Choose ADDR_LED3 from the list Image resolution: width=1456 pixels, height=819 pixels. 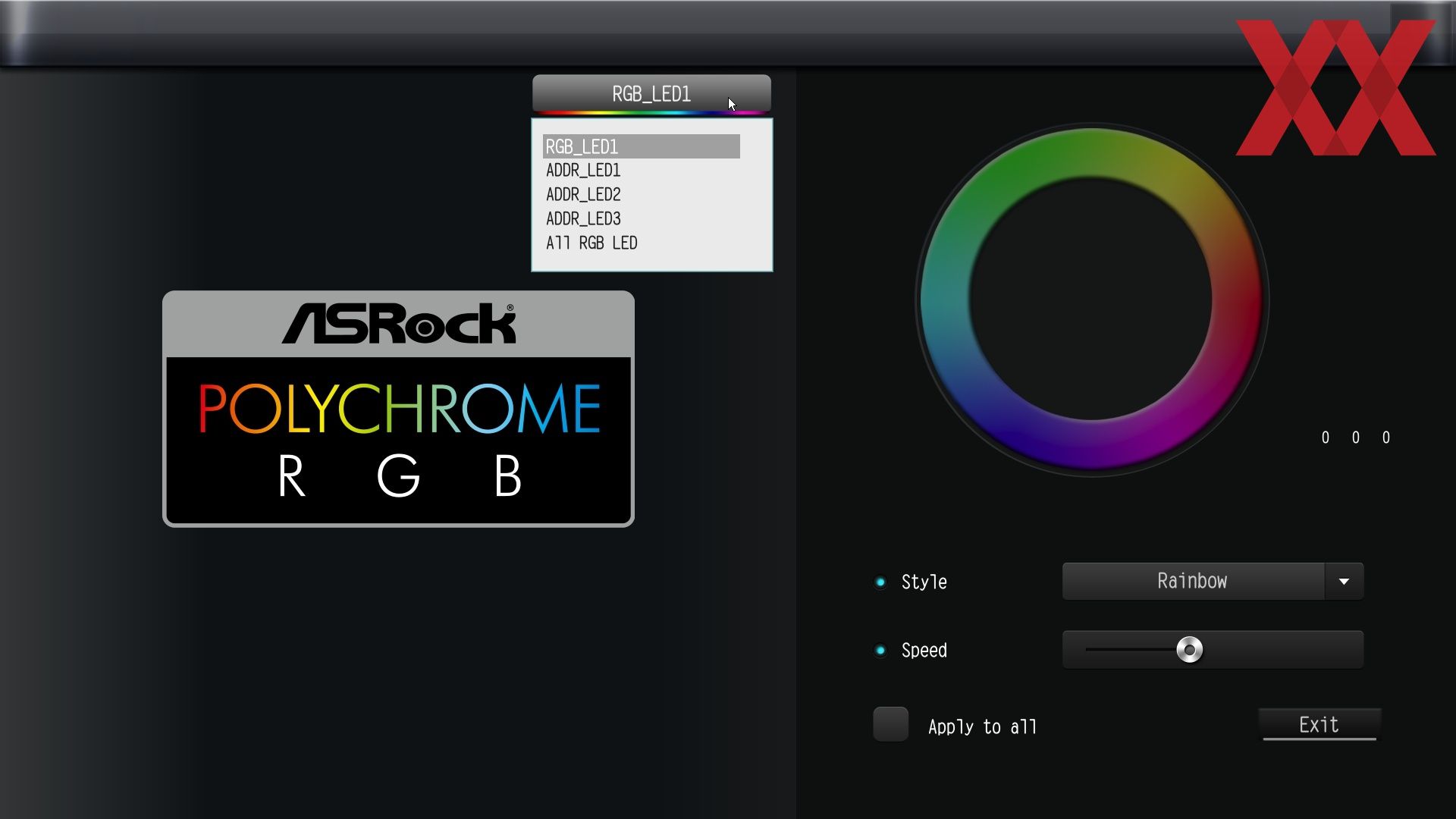click(583, 219)
